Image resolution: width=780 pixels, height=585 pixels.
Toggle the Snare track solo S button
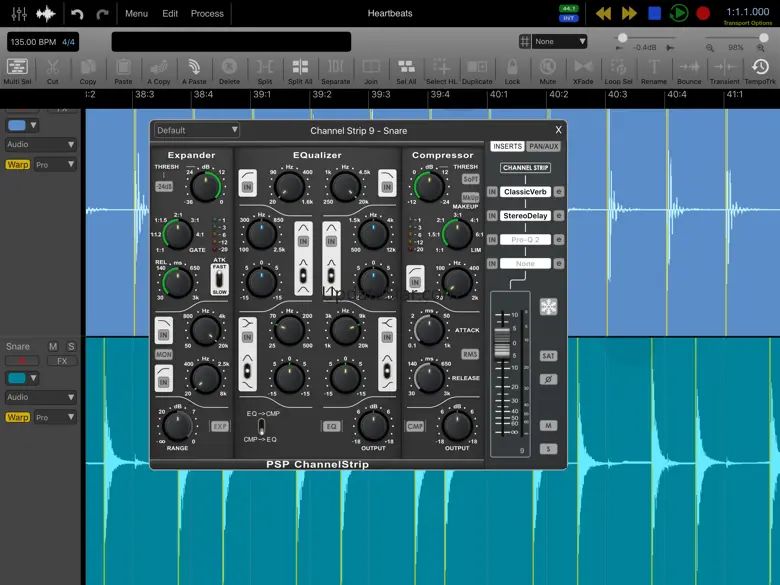(71, 347)
